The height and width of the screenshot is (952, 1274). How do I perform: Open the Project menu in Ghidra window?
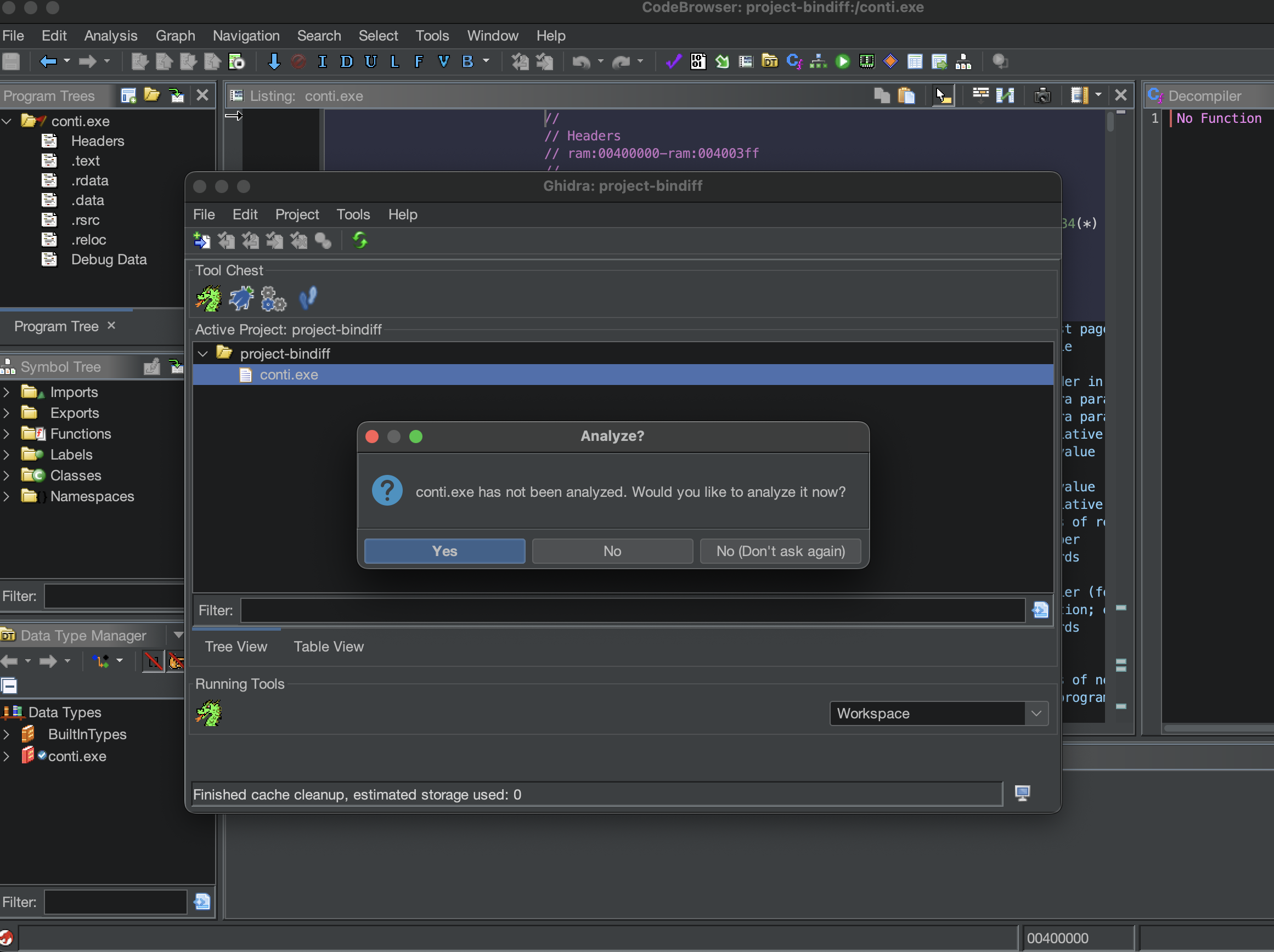297,214
